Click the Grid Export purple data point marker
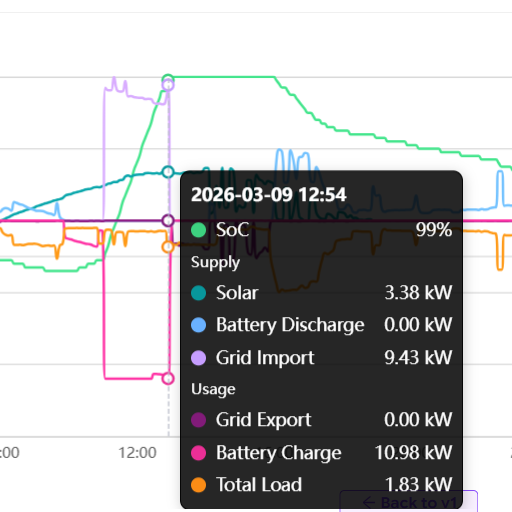This screenshot has height=512, width=512. pos(168,220)
